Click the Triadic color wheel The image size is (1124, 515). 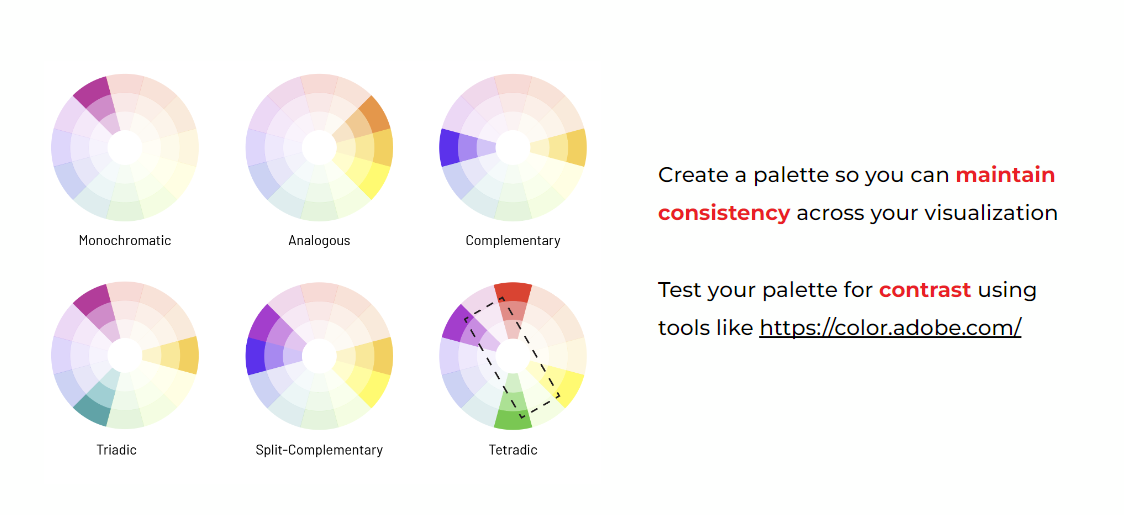125,356
